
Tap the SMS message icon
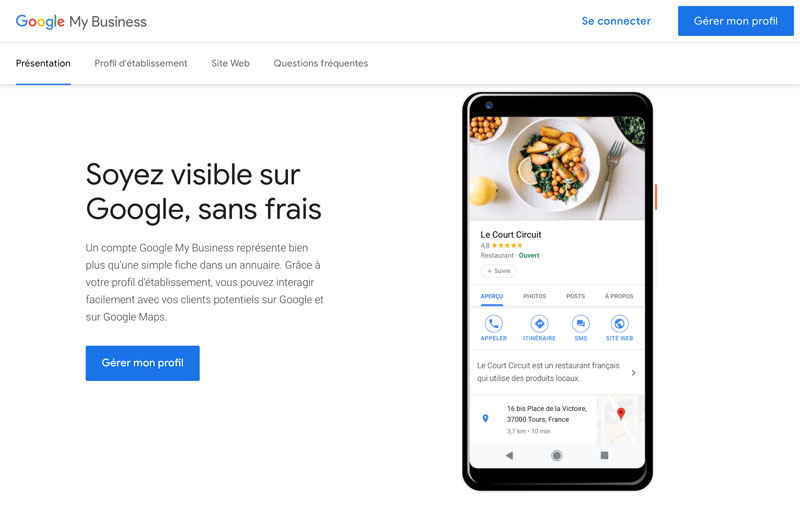tap(581, 323)
